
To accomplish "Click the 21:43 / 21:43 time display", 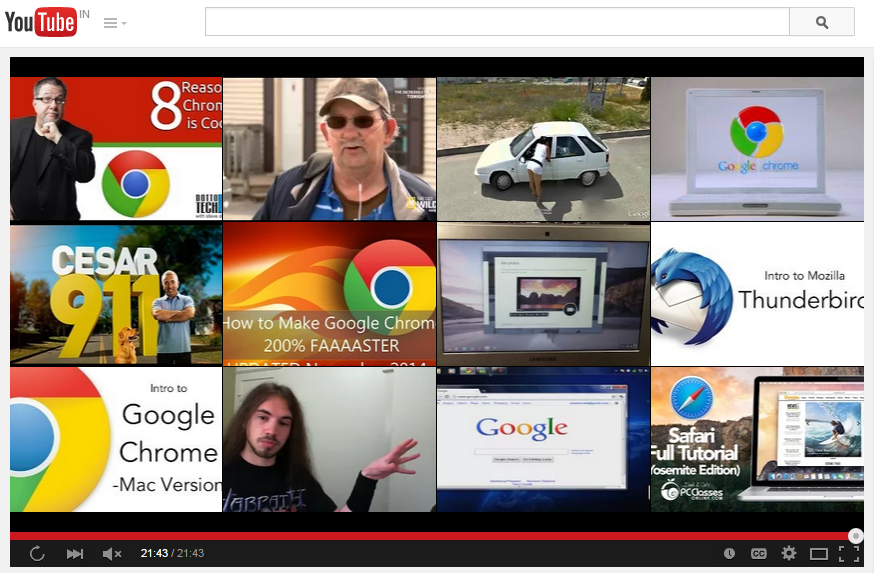I will [x=172, y=553].
